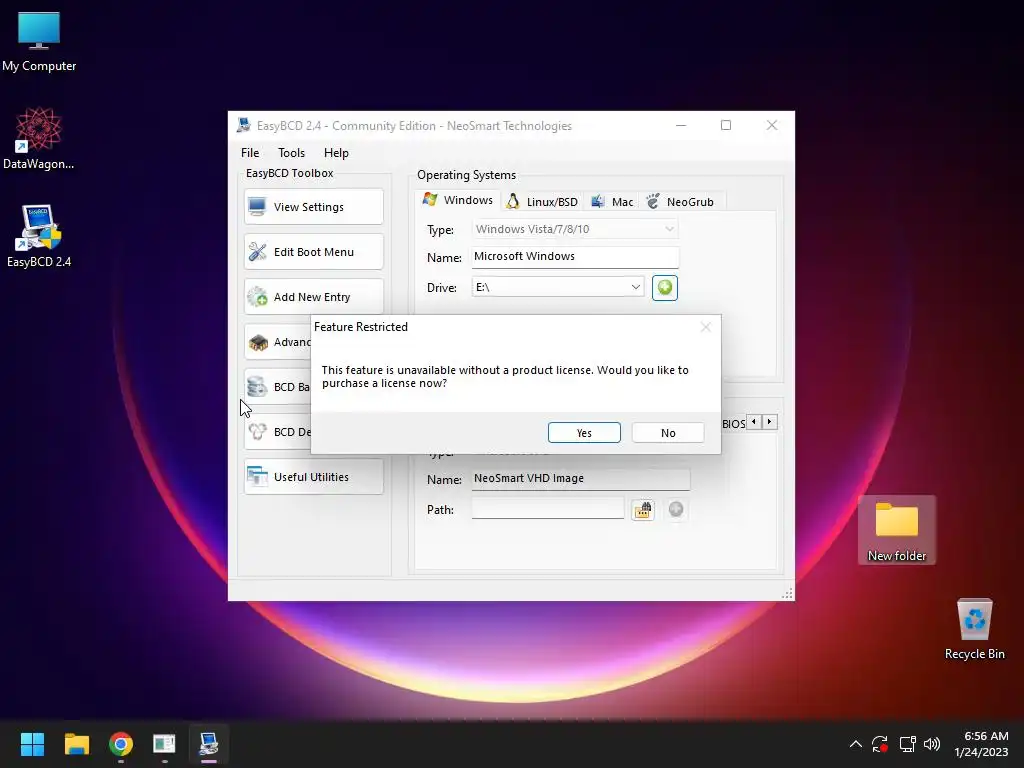Viewport: 1024px width, 768px height.
Task: Select the DataWagon desktop shortcut
Action: point(39,139)
